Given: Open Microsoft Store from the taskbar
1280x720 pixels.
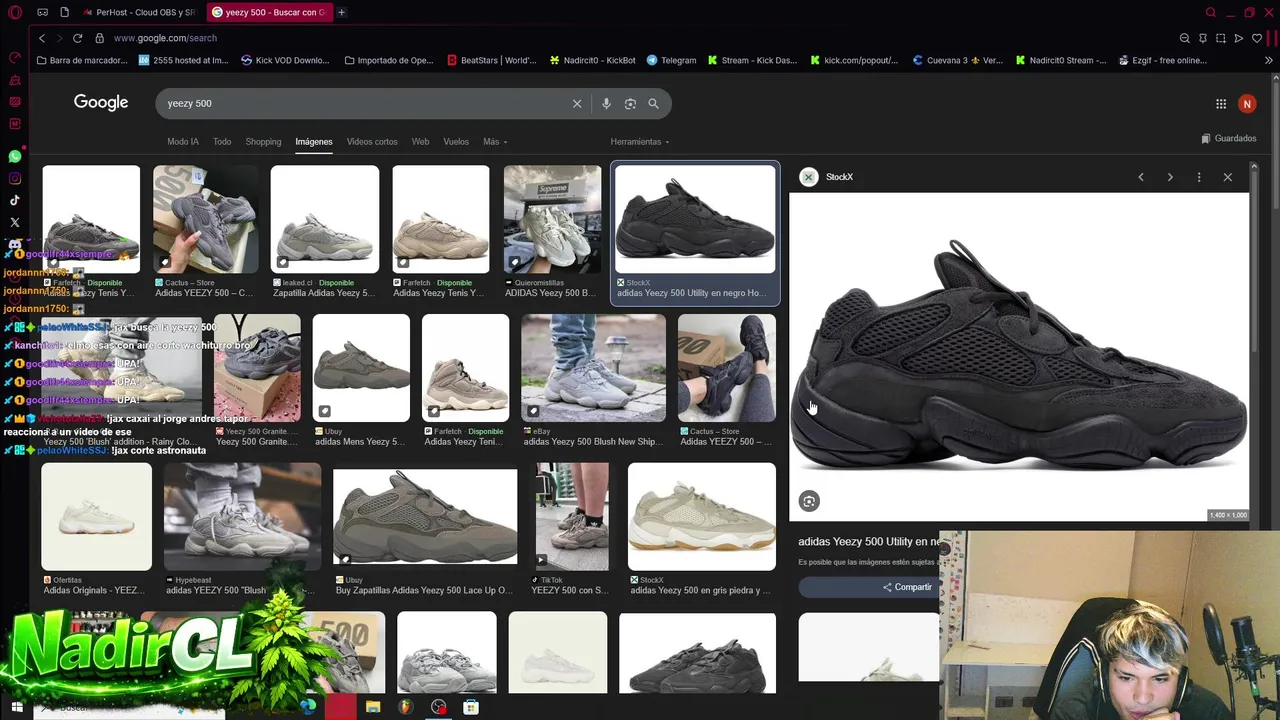Looking at the screenshot, I should click(471, 707).
